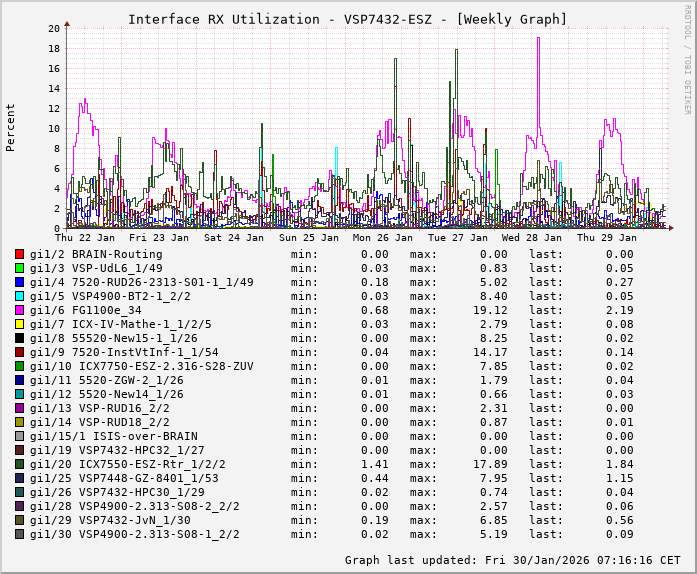Click the Mon 26 Jan x-axis label

click(383, 238)
